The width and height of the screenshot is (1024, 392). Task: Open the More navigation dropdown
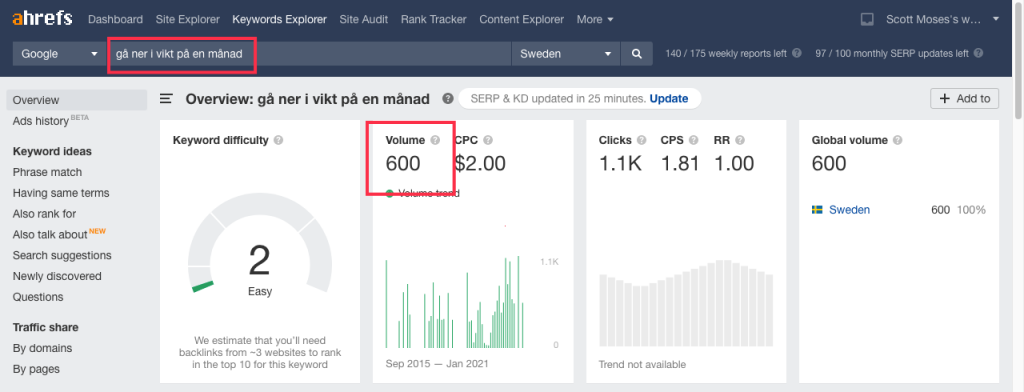(x=594, y=20)
